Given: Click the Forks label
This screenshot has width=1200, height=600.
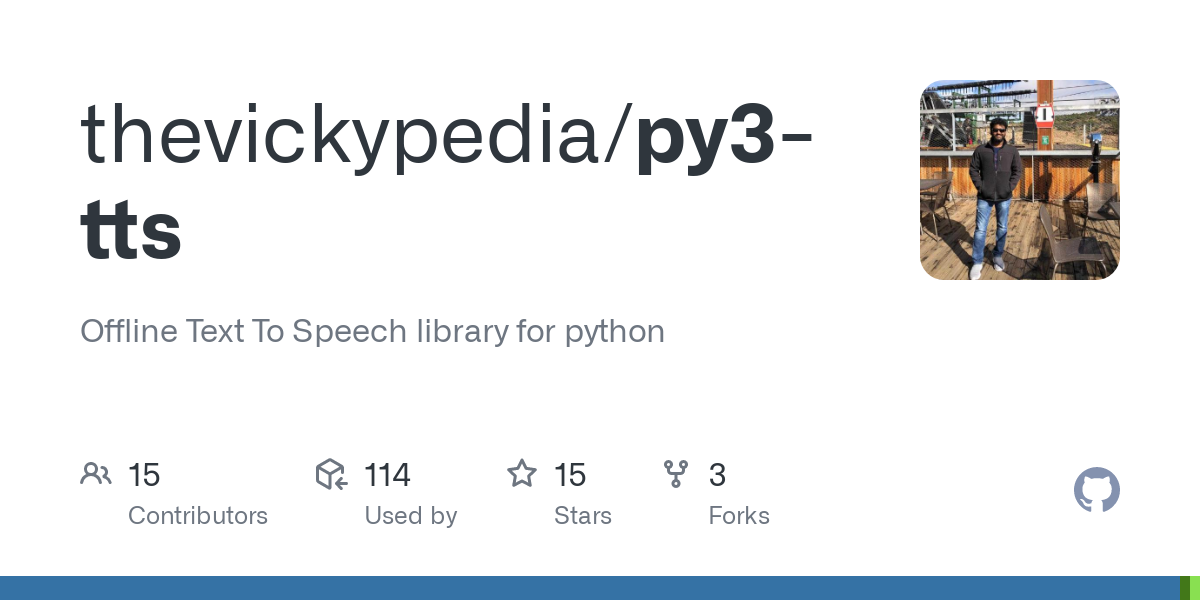Looking at the screenshot, I should [x=739, y=516].
